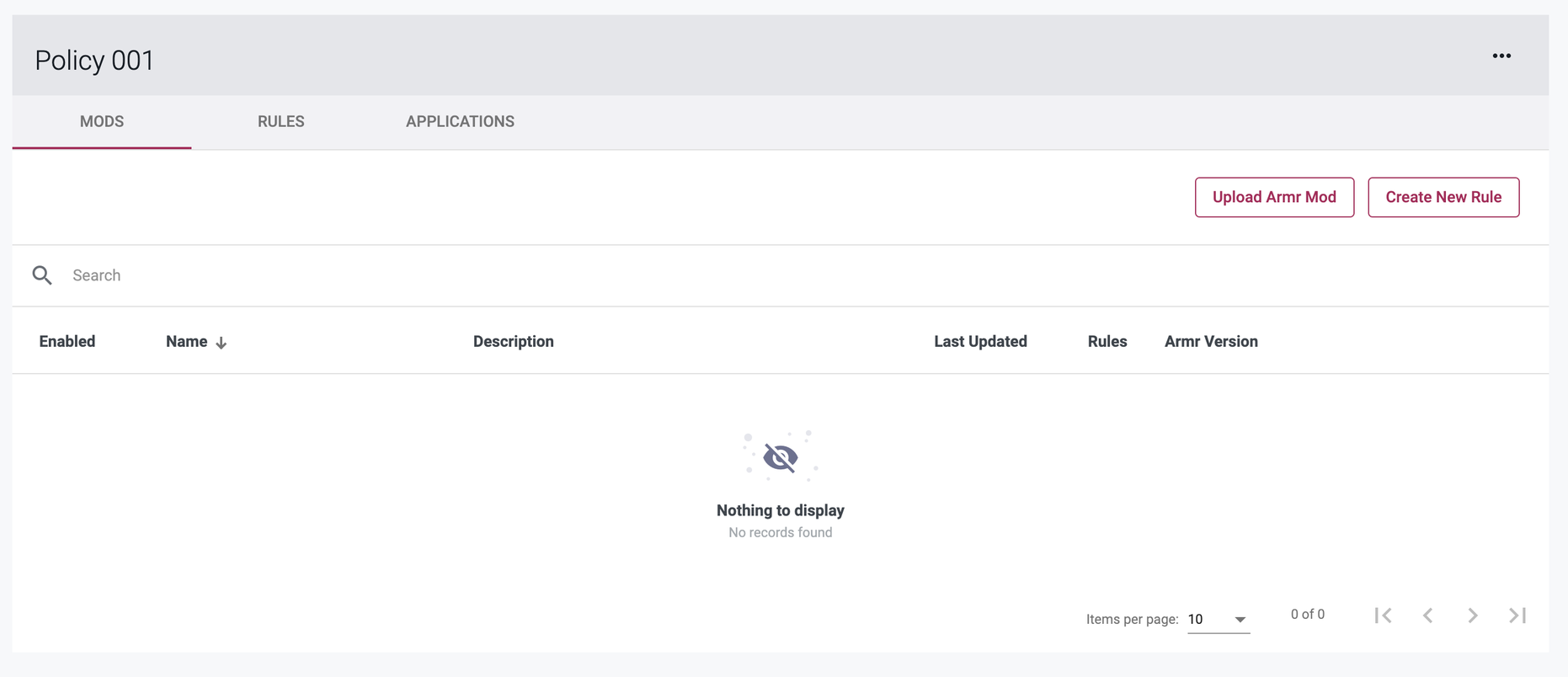Go to the last page
Viewport: 1568px width, 677px height.
[1517, 616]
